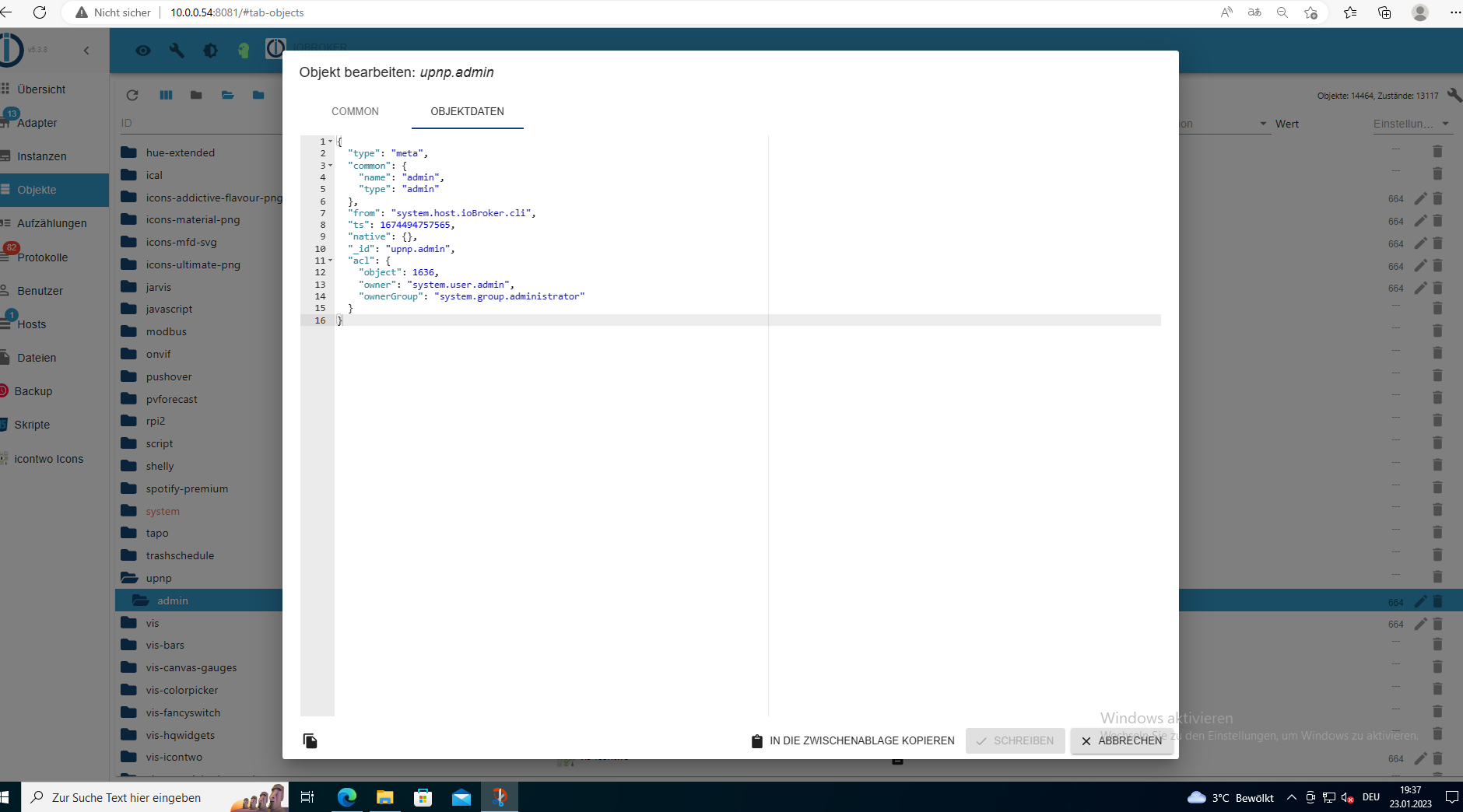Collapse the "acl" block at line 11

click(x=330, y=261)
